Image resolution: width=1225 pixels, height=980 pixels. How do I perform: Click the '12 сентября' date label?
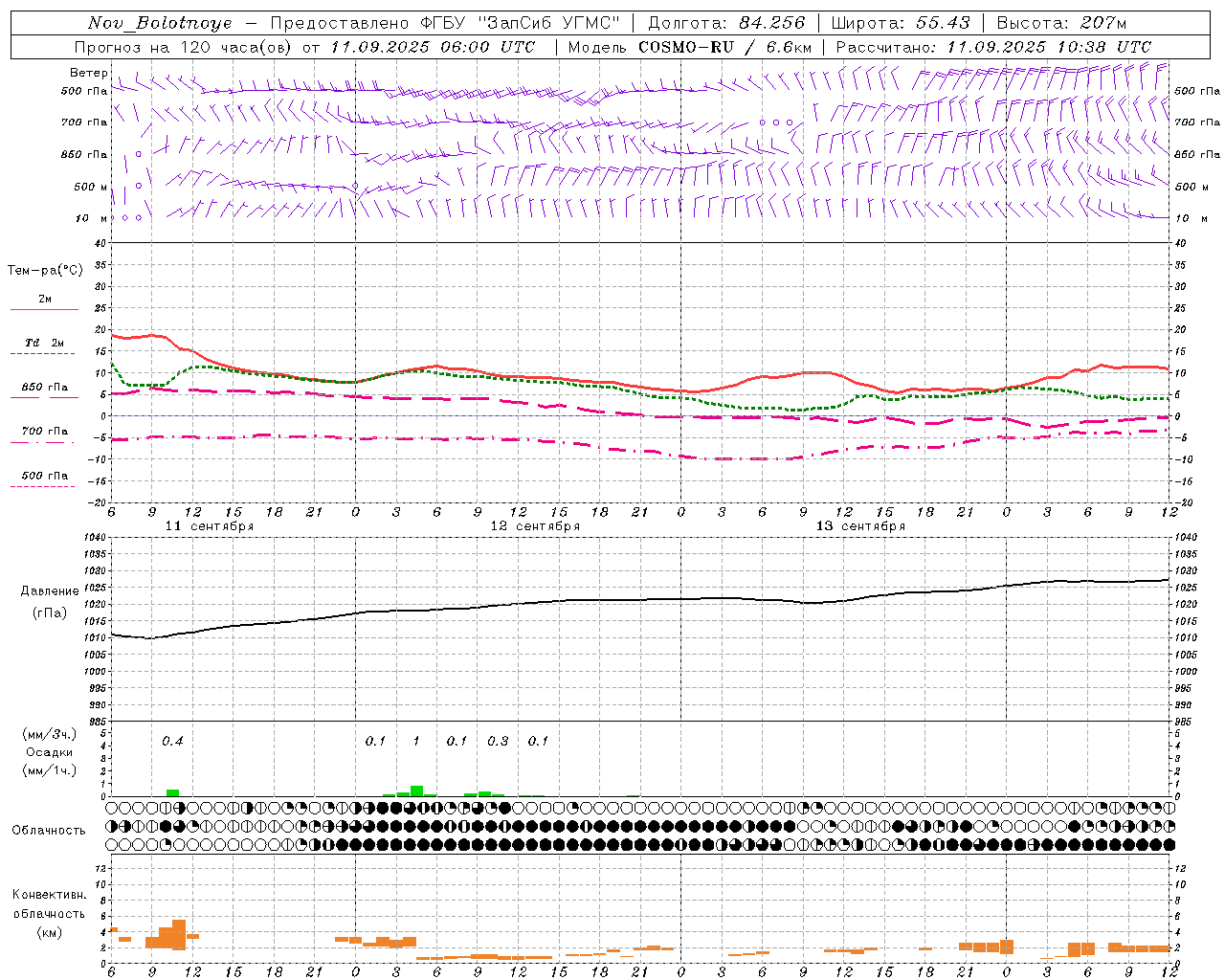coord(535,526)
